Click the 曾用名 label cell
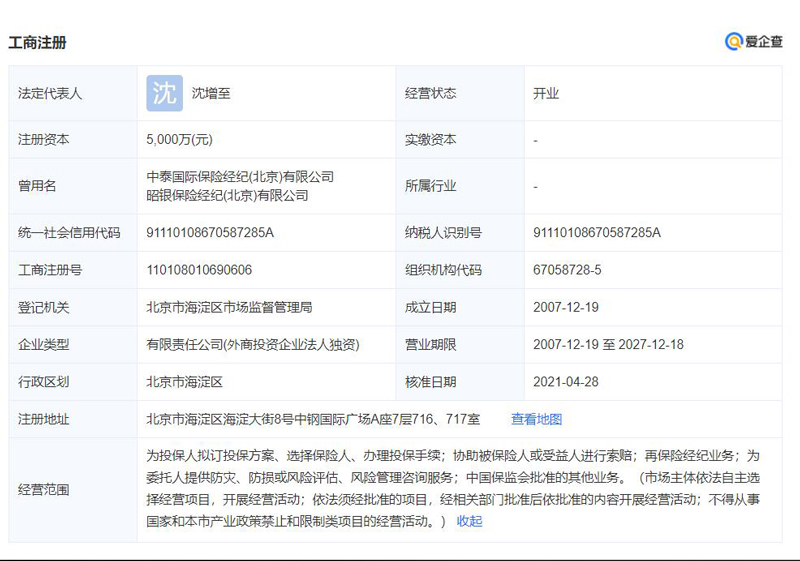Viewport: 800px width, 561px height. click(72, 186)
